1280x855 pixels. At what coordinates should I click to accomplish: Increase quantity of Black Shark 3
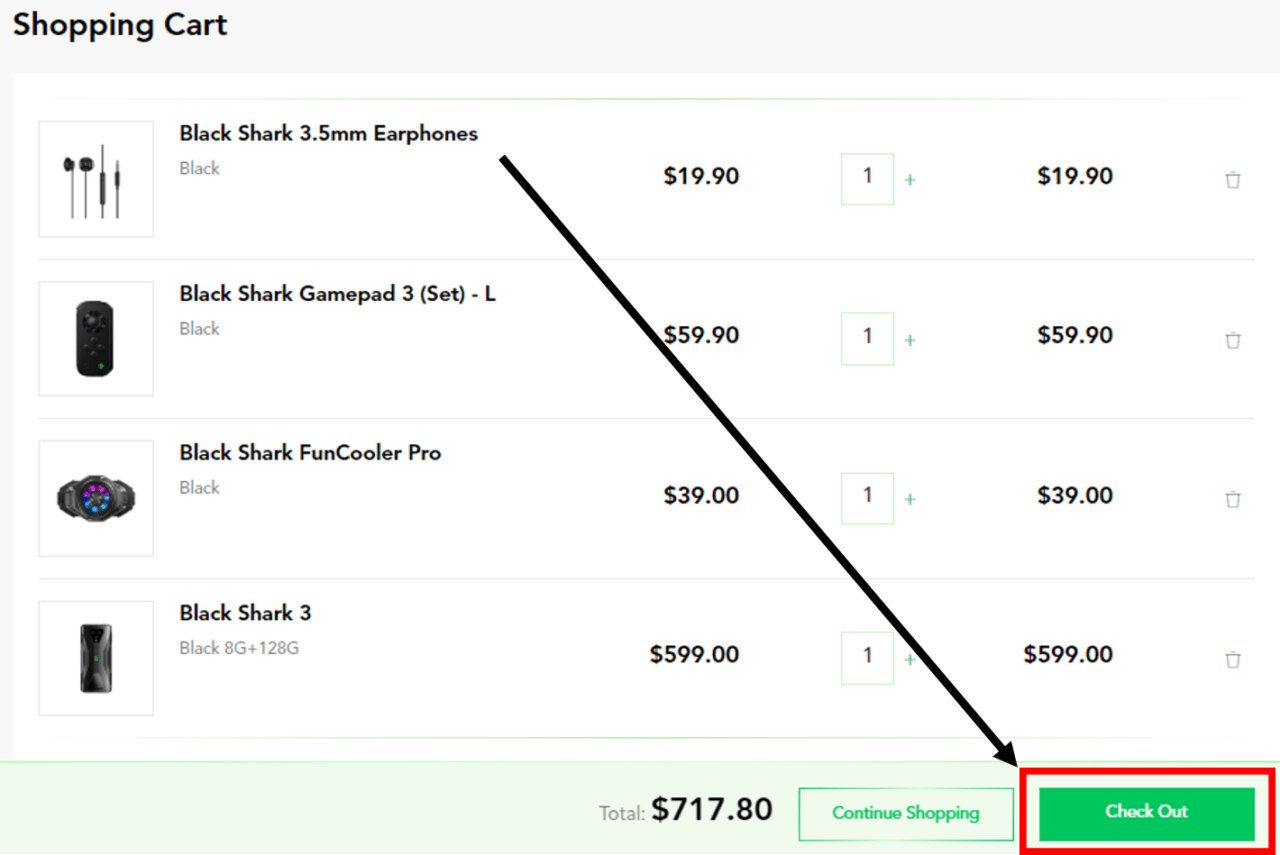point(910,658)
